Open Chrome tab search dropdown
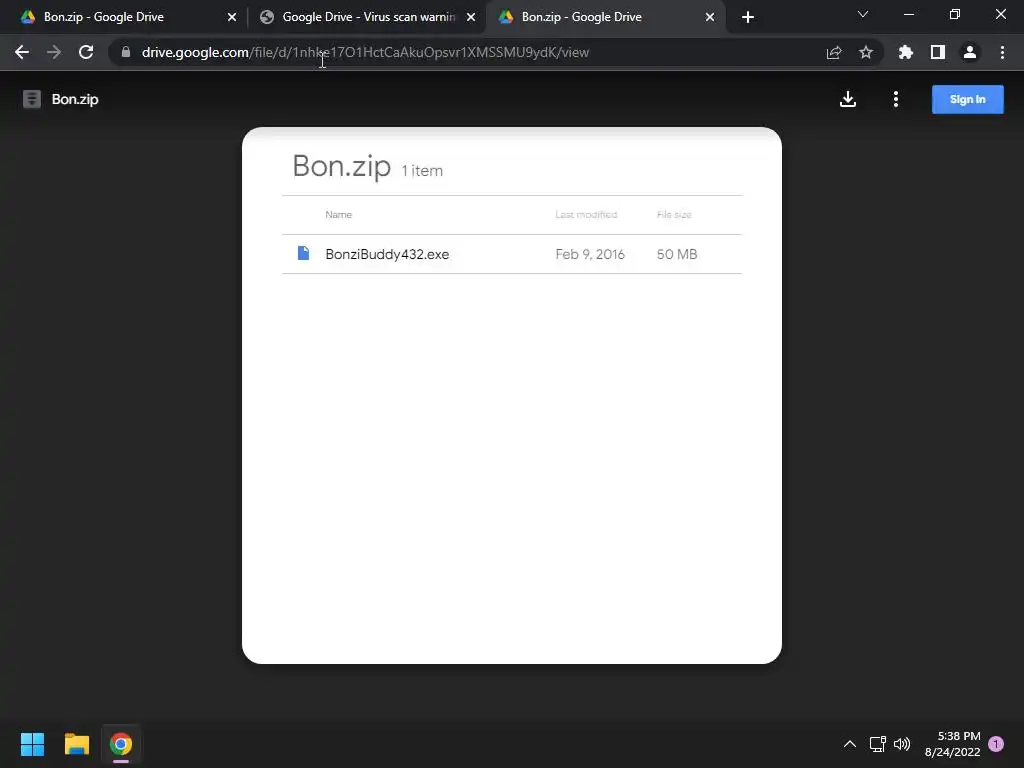Image resolution: width=1024 pixels, height=768 pixels. point(863,14)
